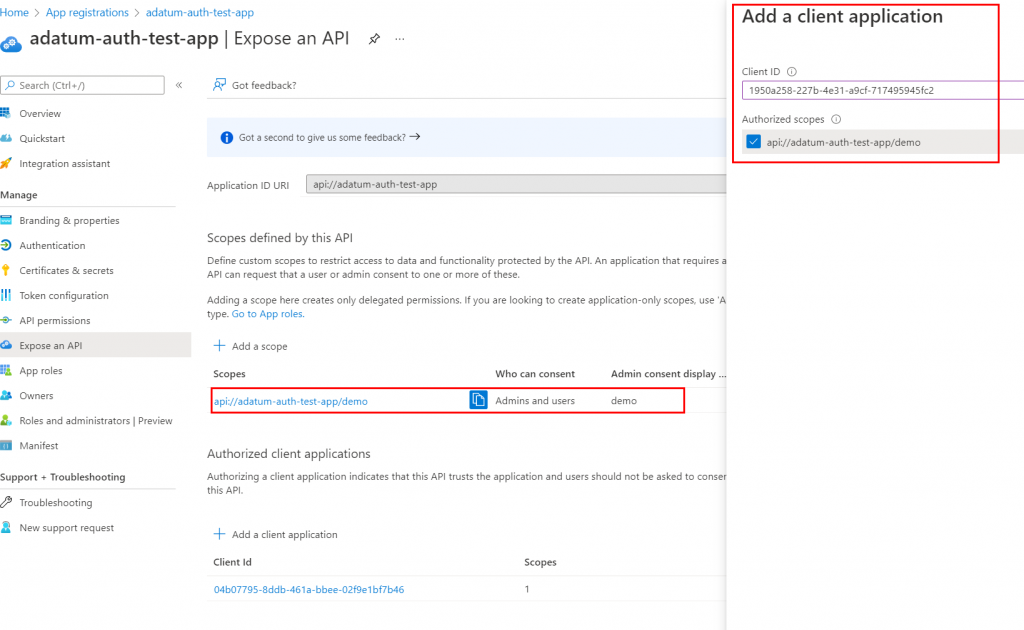
Task: Click Add a scope
Action: tap(251, 346)
